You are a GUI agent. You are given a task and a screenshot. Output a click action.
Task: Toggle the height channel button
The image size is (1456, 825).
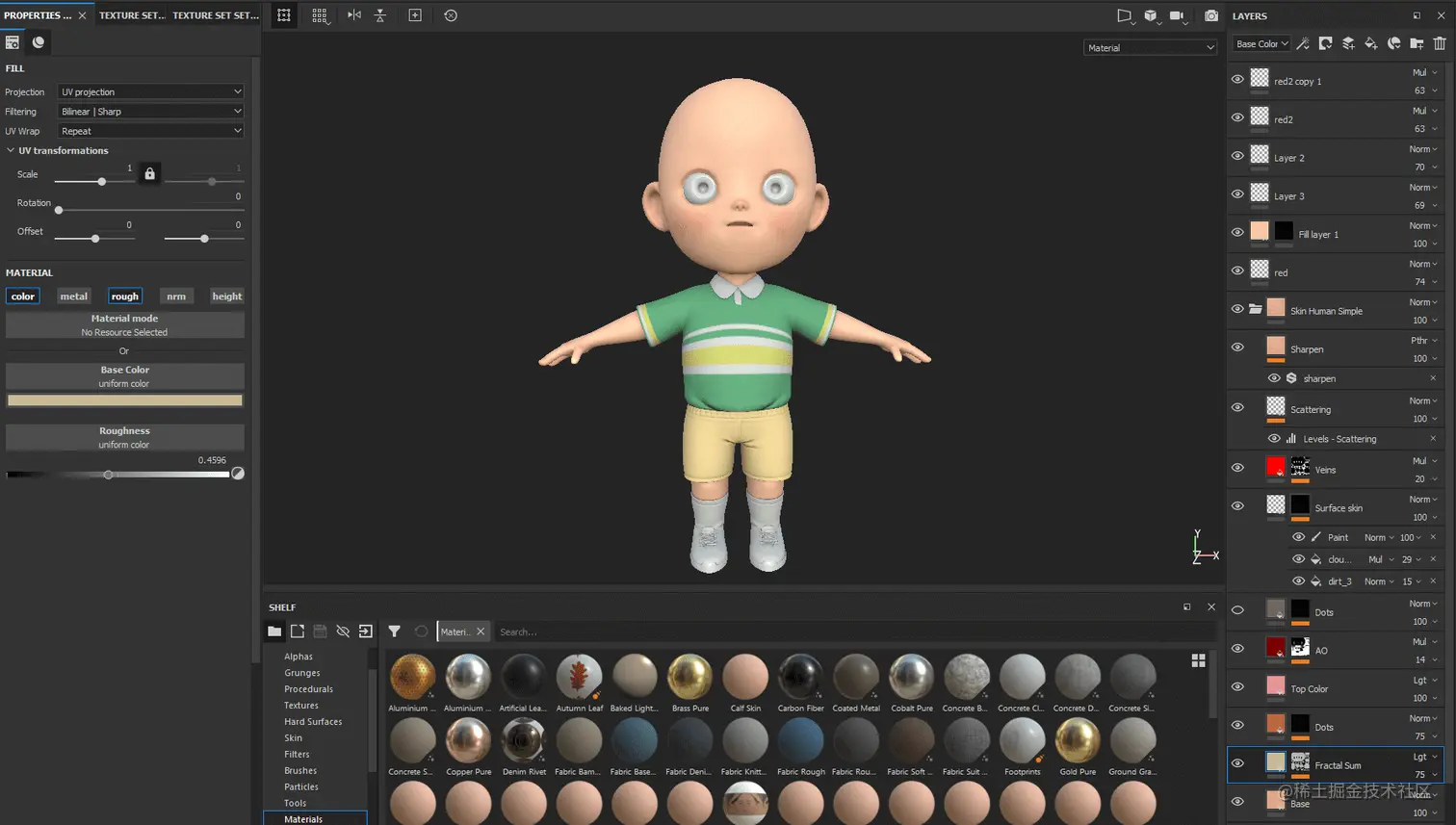(x=227, y=296)
